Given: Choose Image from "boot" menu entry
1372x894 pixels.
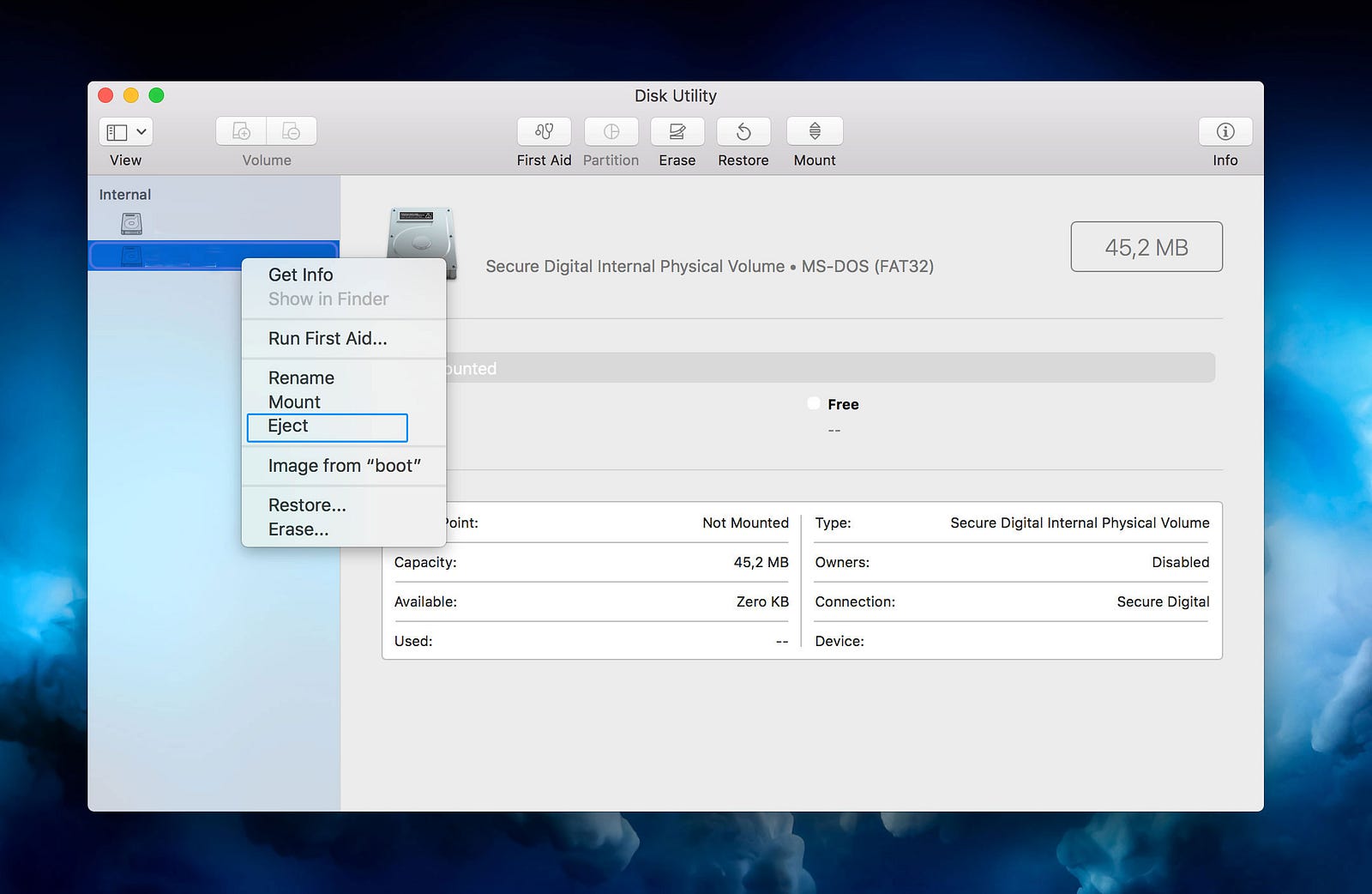Looking at the screenshot, I should coord(344,465).
